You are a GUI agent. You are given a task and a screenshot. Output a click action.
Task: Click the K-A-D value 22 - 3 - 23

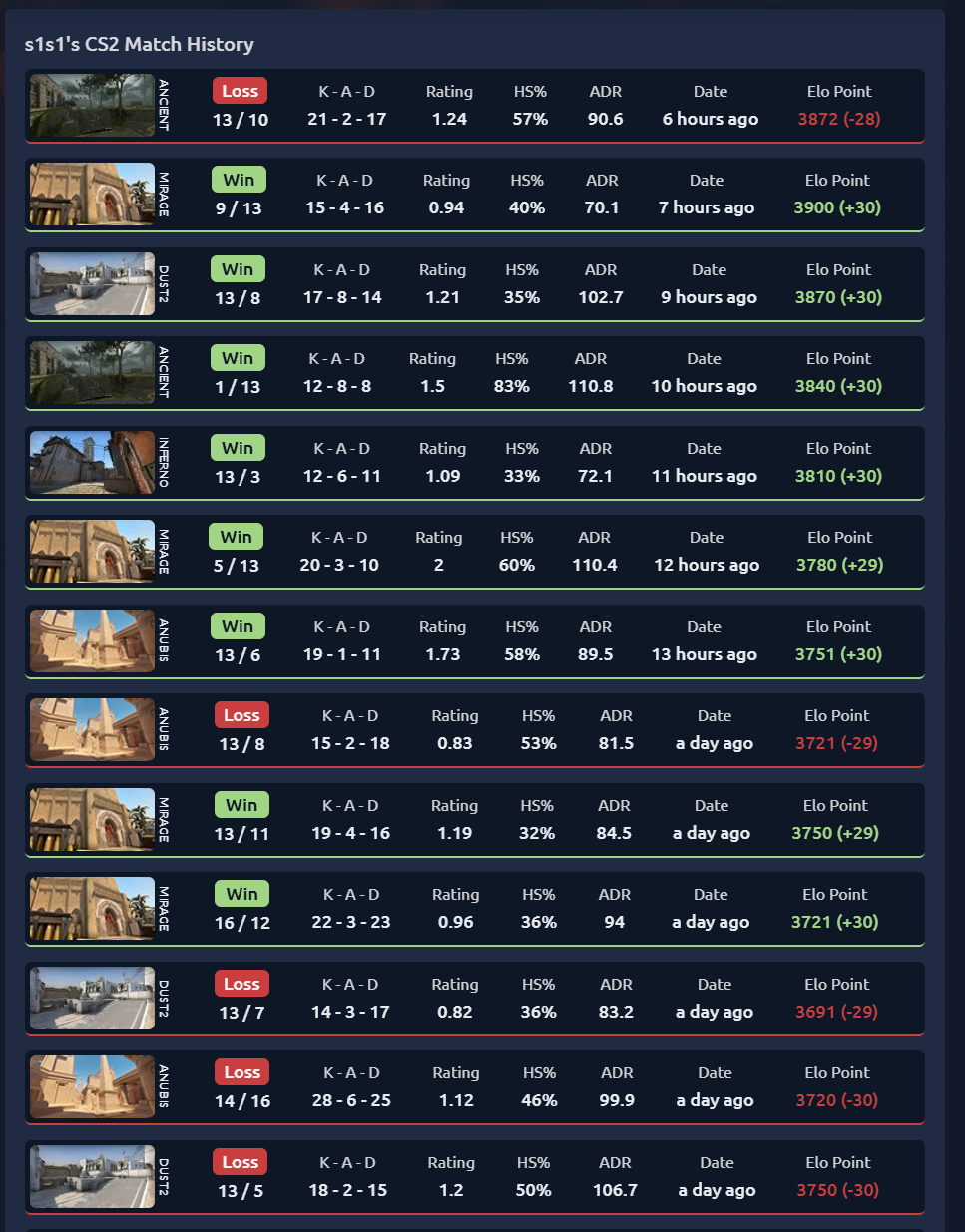[350, 922]
